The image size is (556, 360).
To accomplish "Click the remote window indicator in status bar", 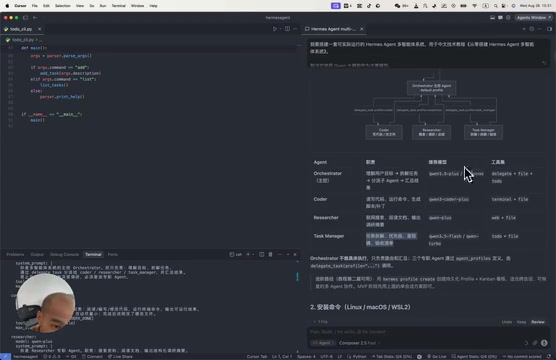I will [5, 356].
